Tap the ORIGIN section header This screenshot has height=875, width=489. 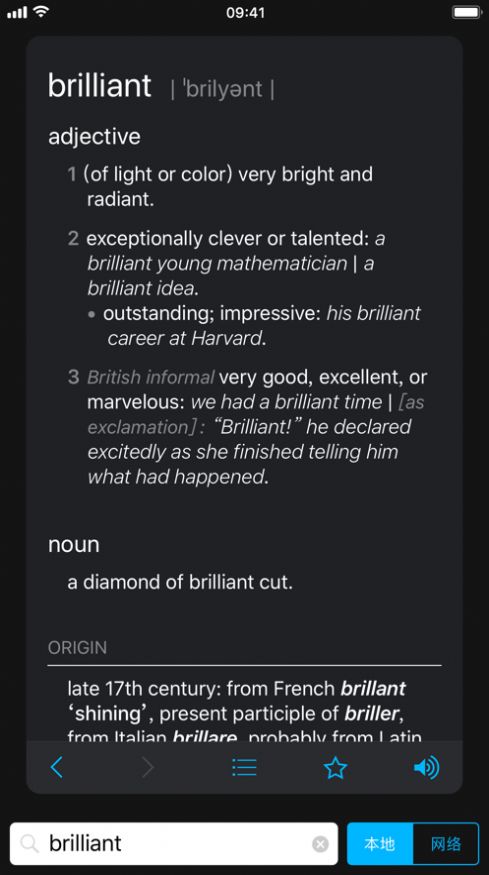77,647
